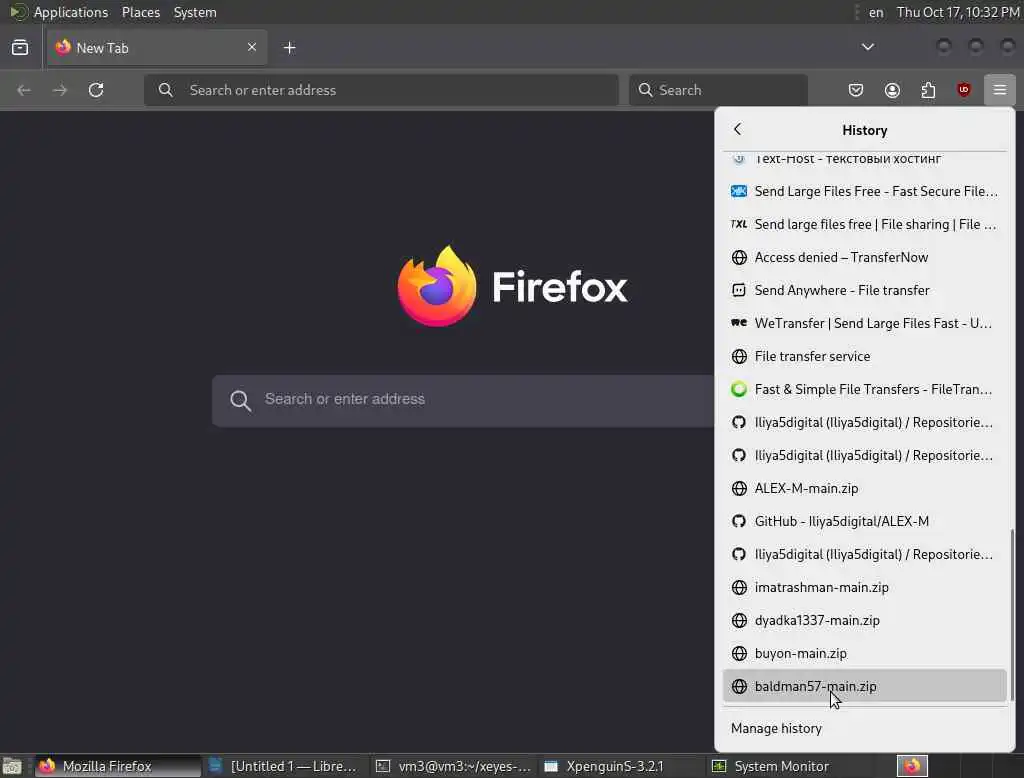Close the New Tab tab
Screen dimensions: 1024x778
tap(252, 47)
